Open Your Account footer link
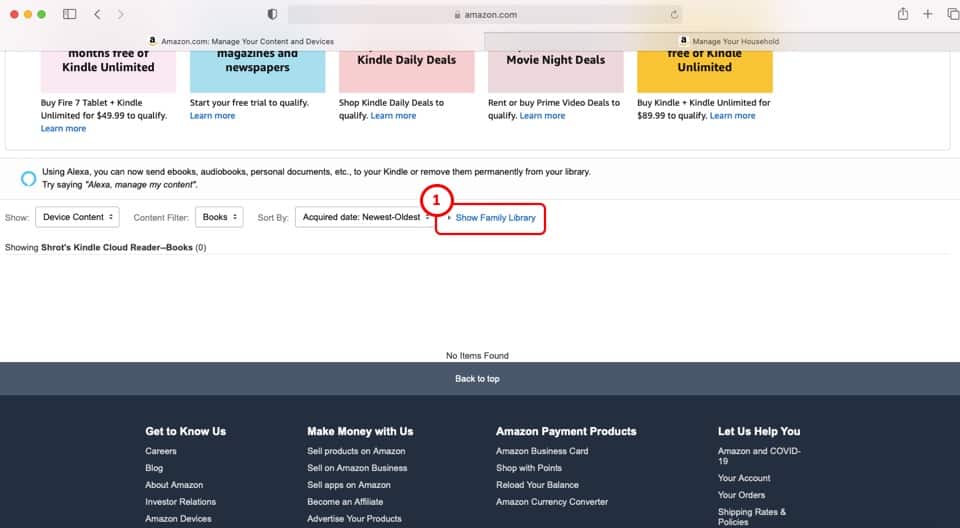 tap(744, 478)
